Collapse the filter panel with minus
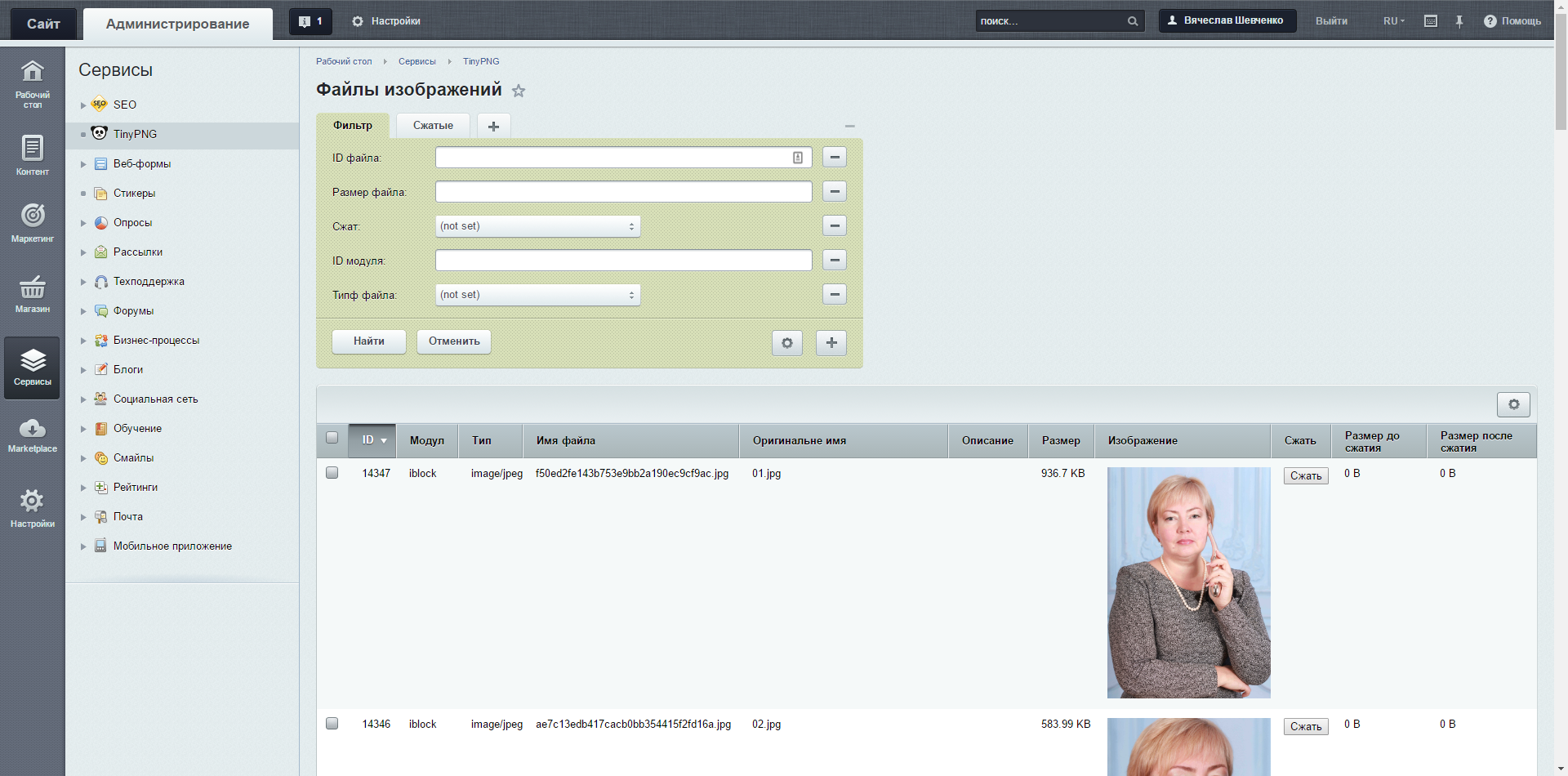 click(849, 126)
